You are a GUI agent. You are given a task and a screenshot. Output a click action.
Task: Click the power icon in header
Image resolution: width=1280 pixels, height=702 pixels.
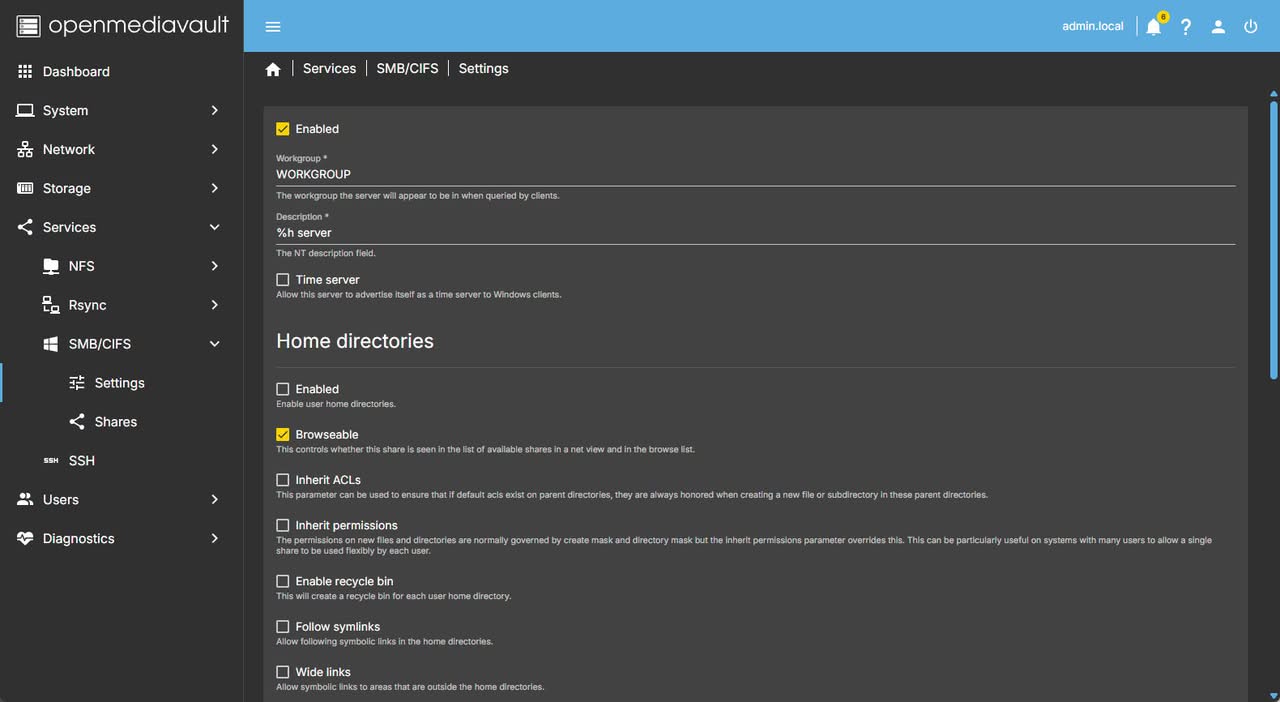click(x=1251, y=27)
